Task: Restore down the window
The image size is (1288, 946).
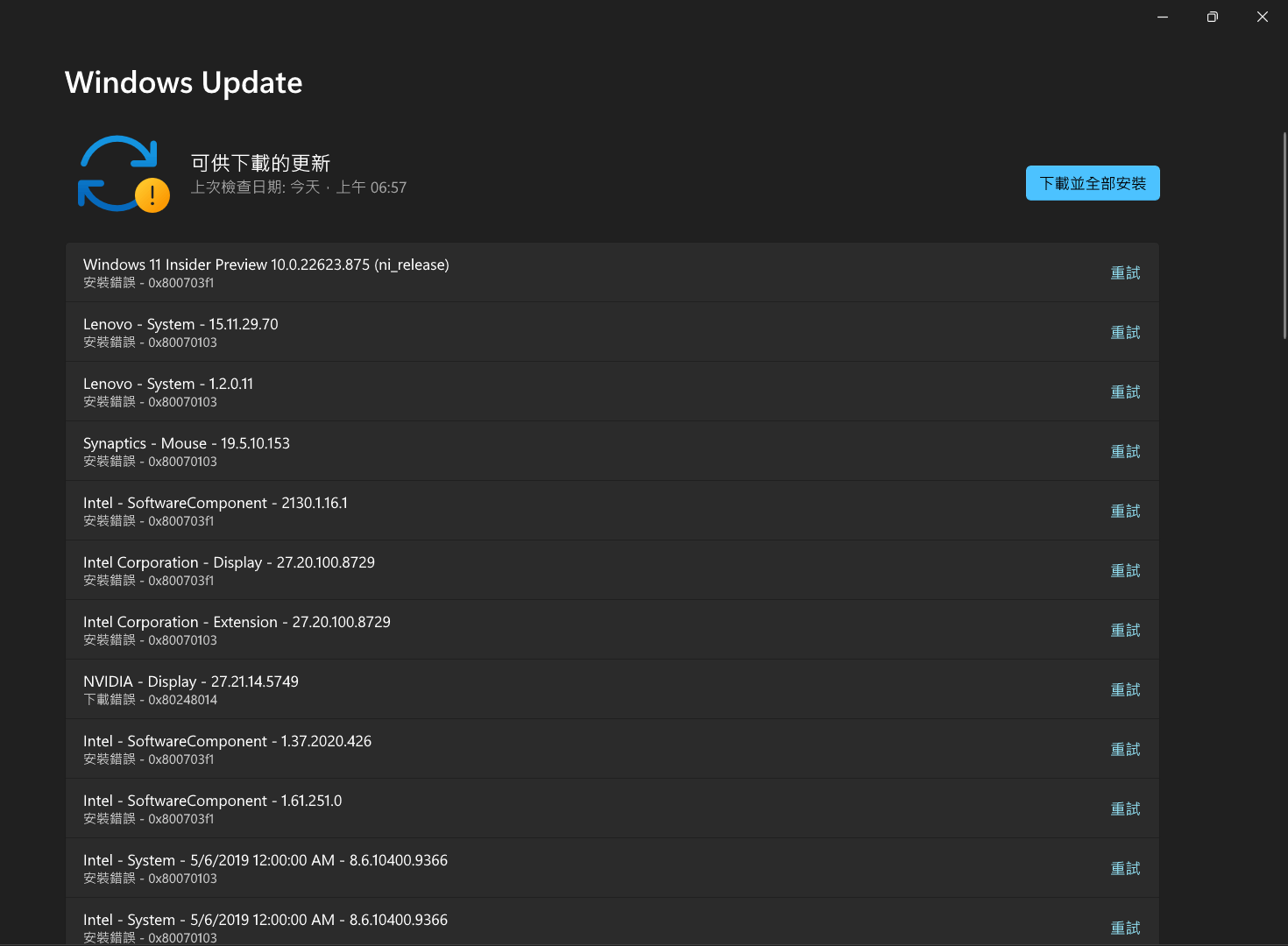Action: point(1213,17)
